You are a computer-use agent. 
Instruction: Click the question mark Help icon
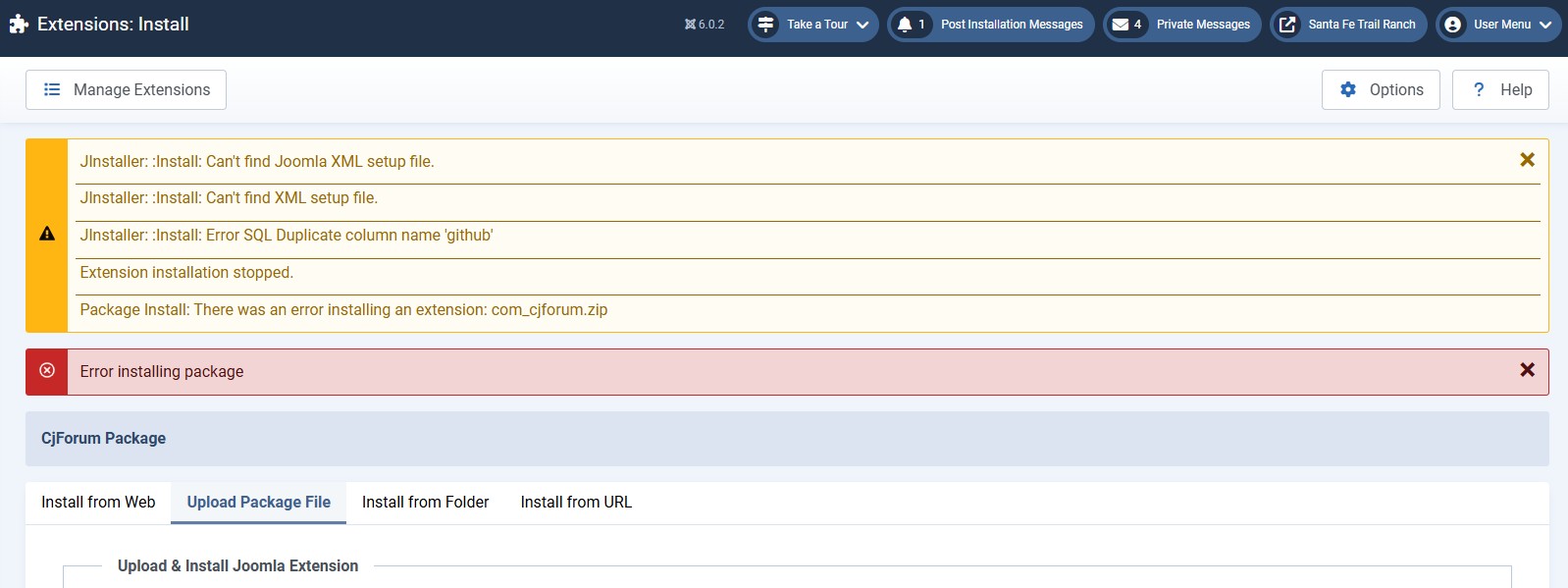click(x=1479, y=89)
